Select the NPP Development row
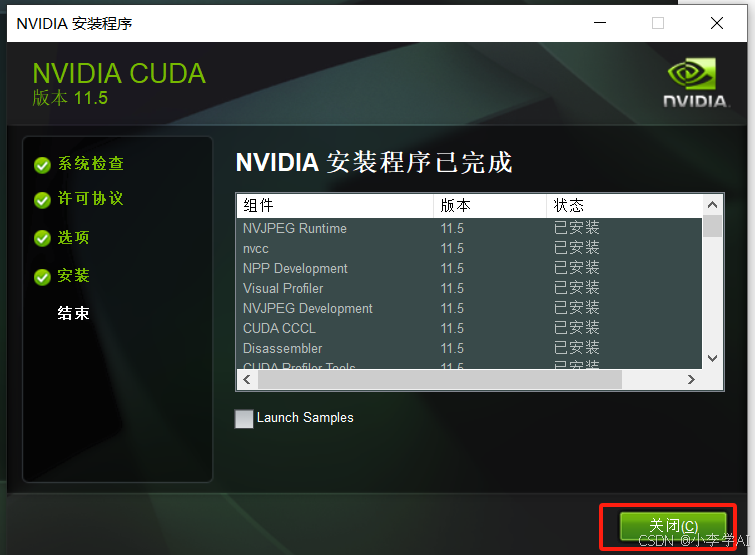 click(469, 269)
